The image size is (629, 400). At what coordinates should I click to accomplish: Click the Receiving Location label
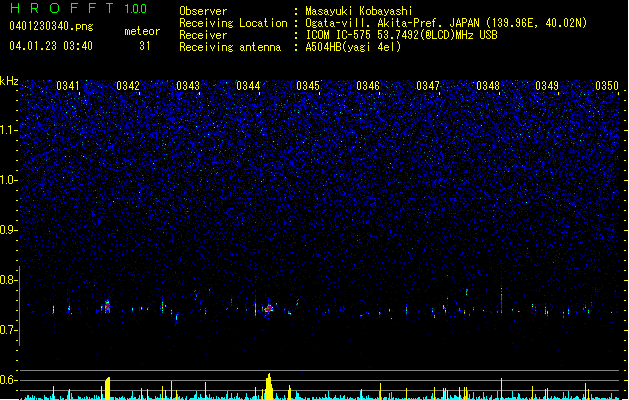coord(233,23)
